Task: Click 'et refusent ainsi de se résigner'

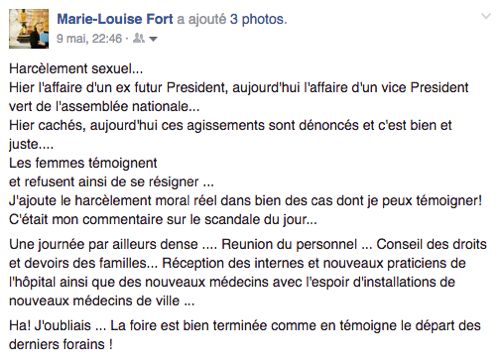Action: [111, 182]
